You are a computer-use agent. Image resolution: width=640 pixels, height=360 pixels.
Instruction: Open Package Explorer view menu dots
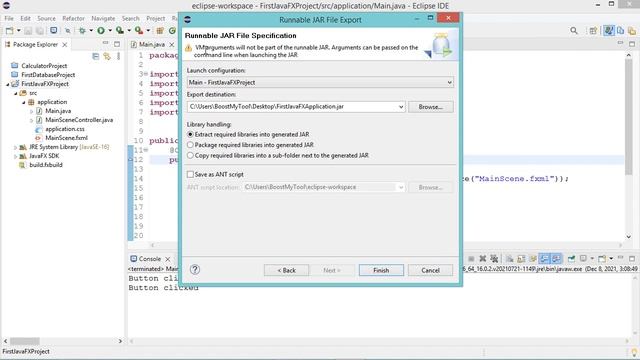coord(118,56)
